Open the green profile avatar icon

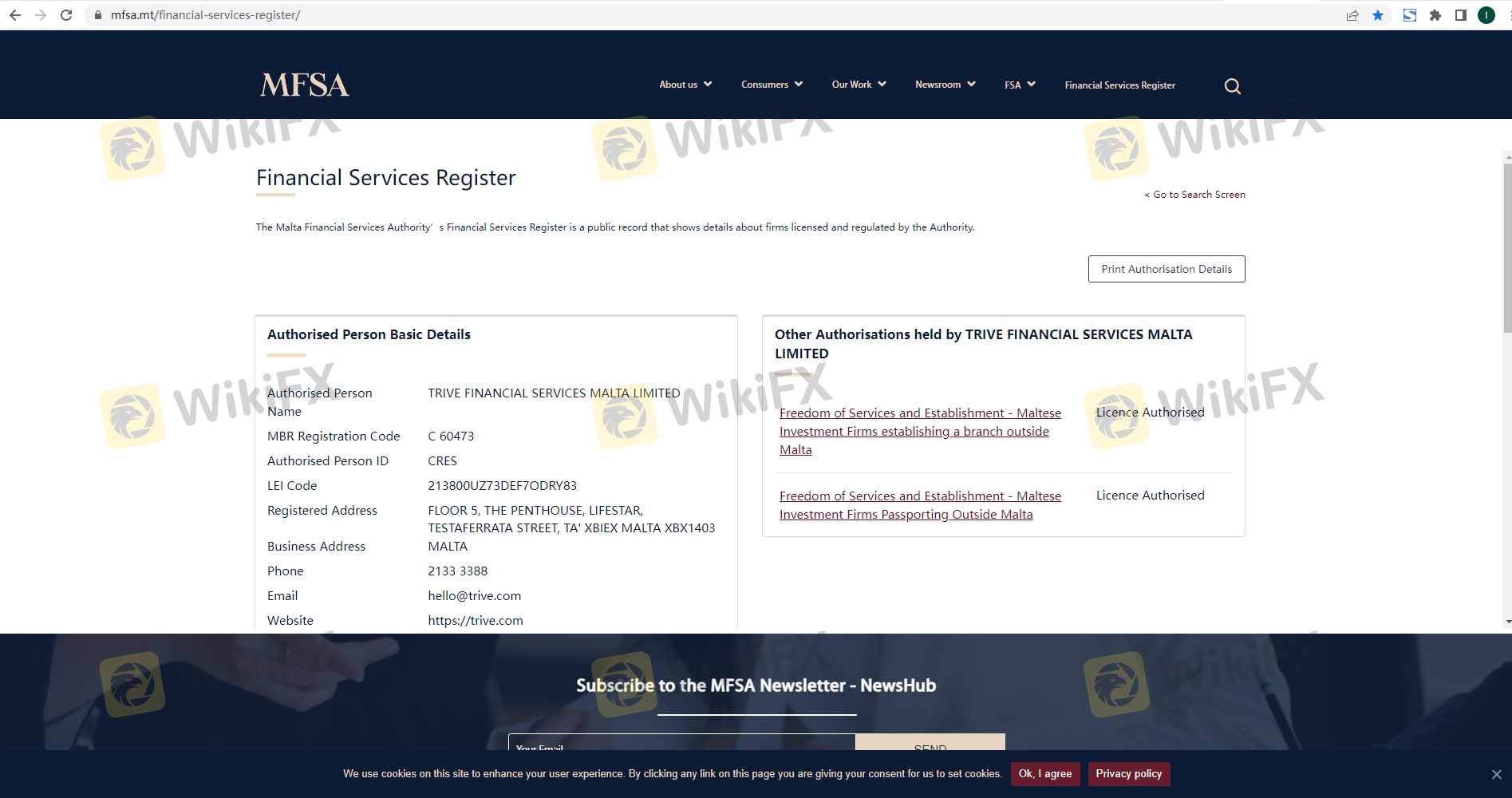[1486, 15]
